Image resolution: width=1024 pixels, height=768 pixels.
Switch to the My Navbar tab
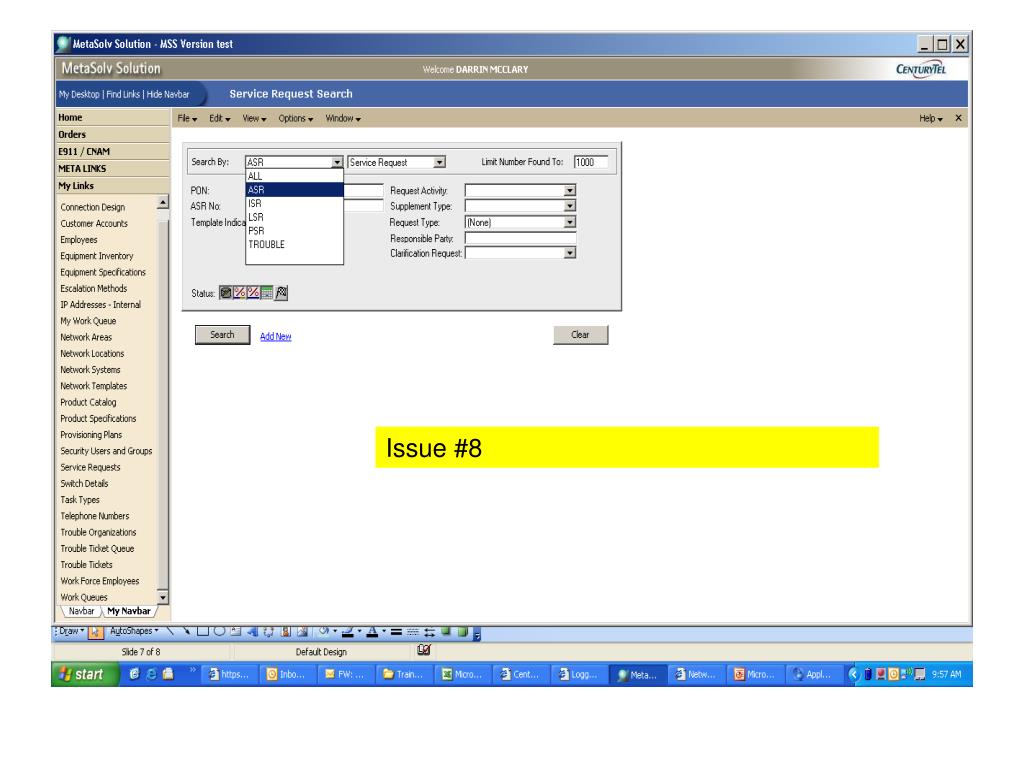129,611
